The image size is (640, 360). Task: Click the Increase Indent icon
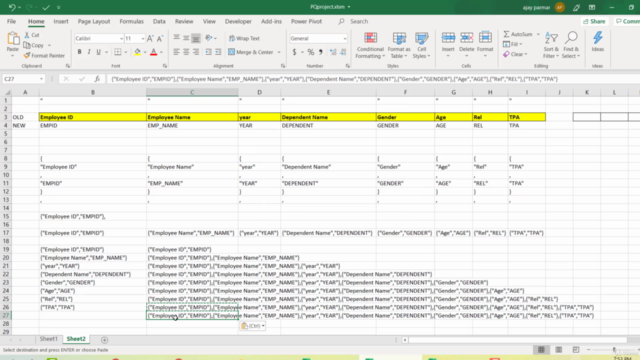pos(218,52)
